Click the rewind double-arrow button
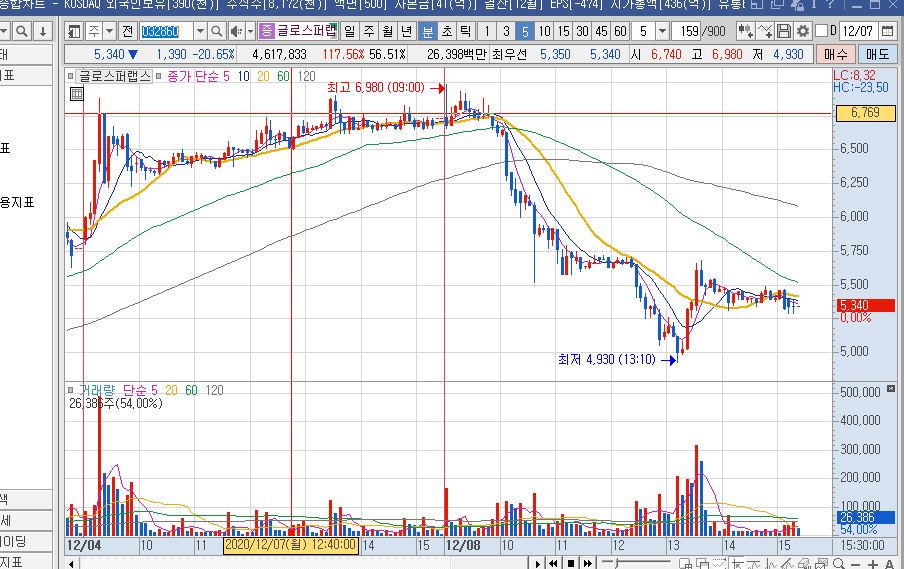The width and height of the screenshot is (904, 569). [553, 563]
